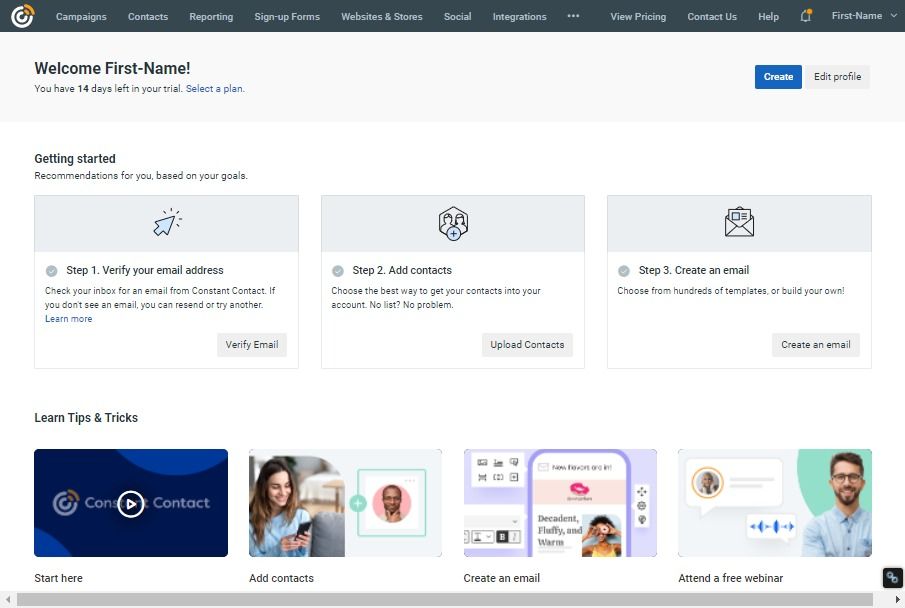
Task: Open the more options ellipsis menu
Action: tap(573, 16)
